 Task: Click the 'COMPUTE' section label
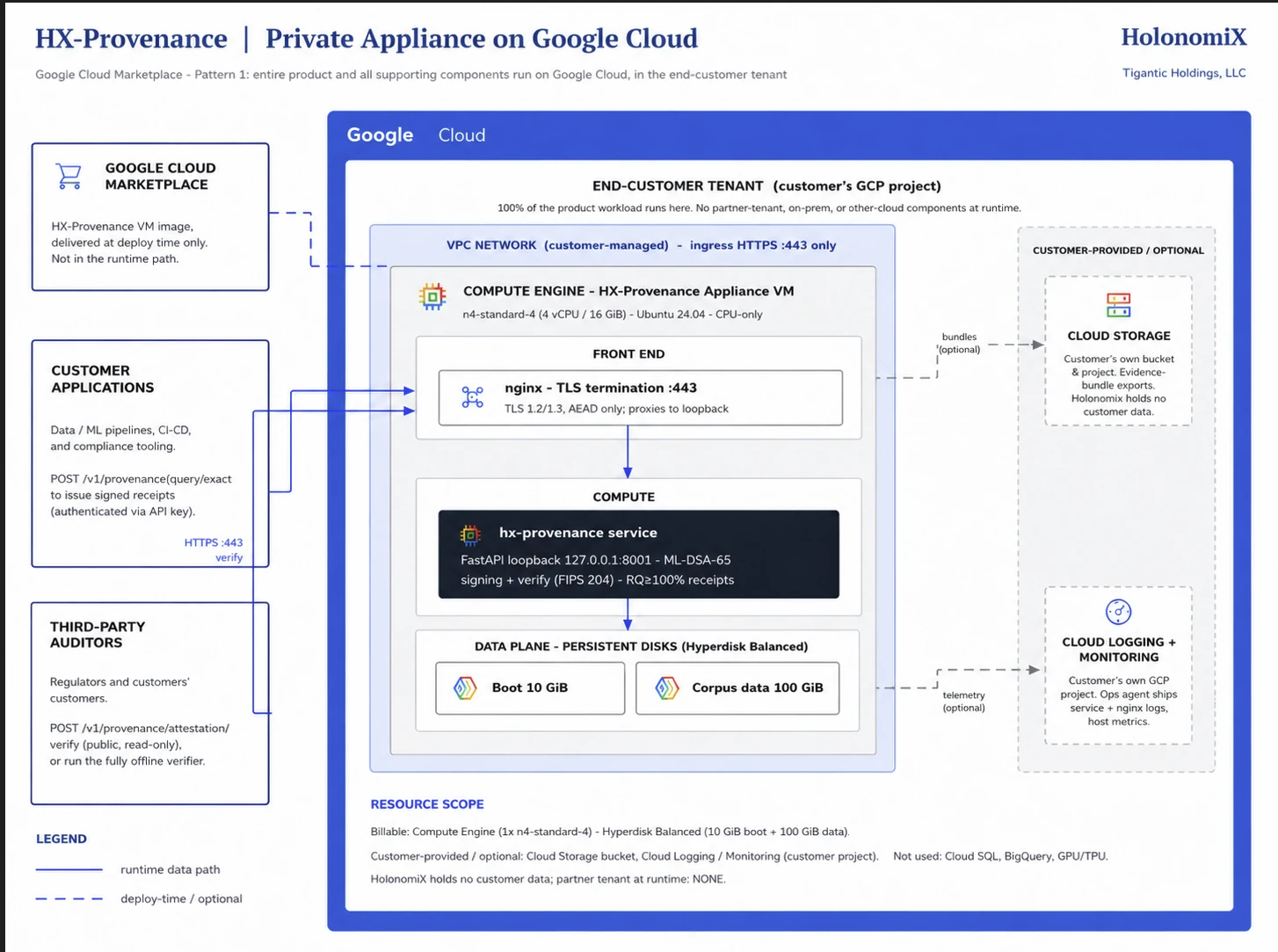click(x=624, y=497)
